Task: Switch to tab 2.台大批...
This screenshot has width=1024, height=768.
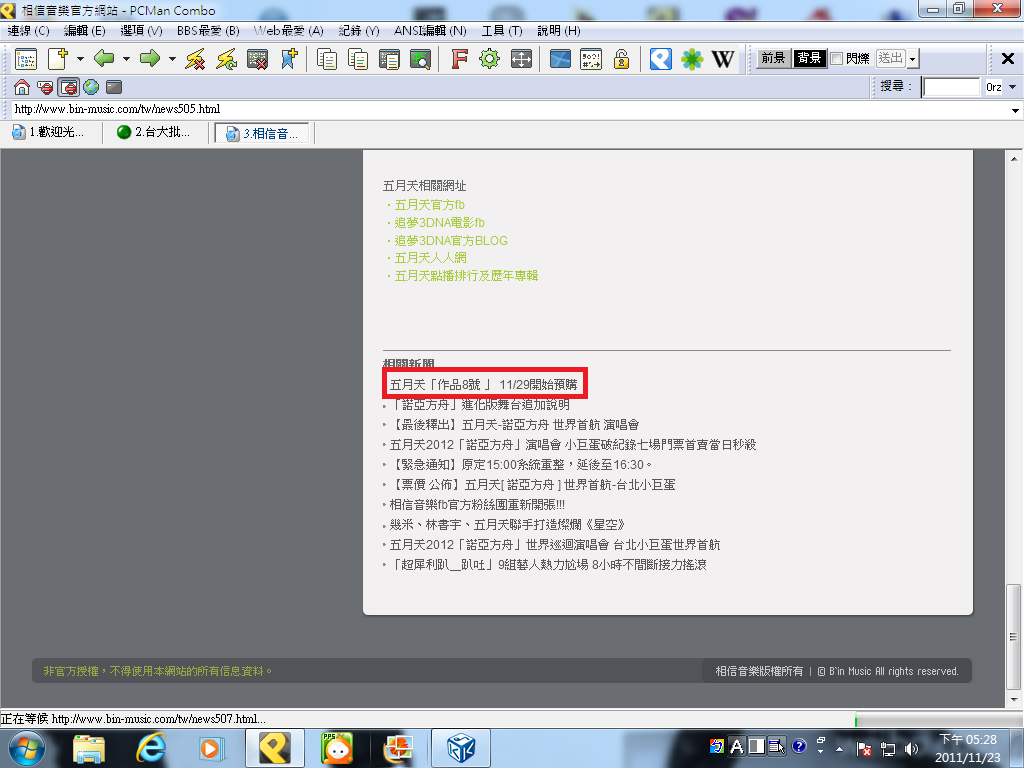Action: (154, 133)
